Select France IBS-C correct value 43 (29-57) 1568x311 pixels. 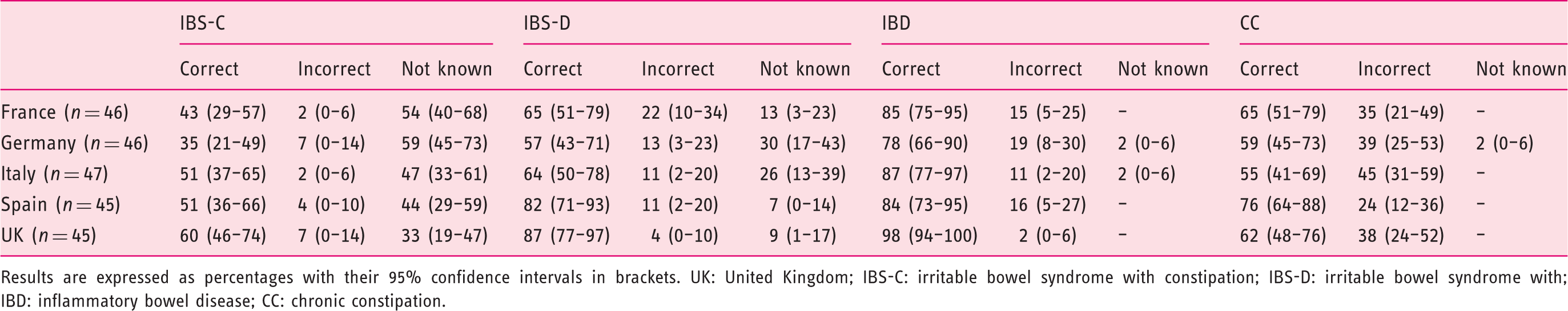[223, 112]
